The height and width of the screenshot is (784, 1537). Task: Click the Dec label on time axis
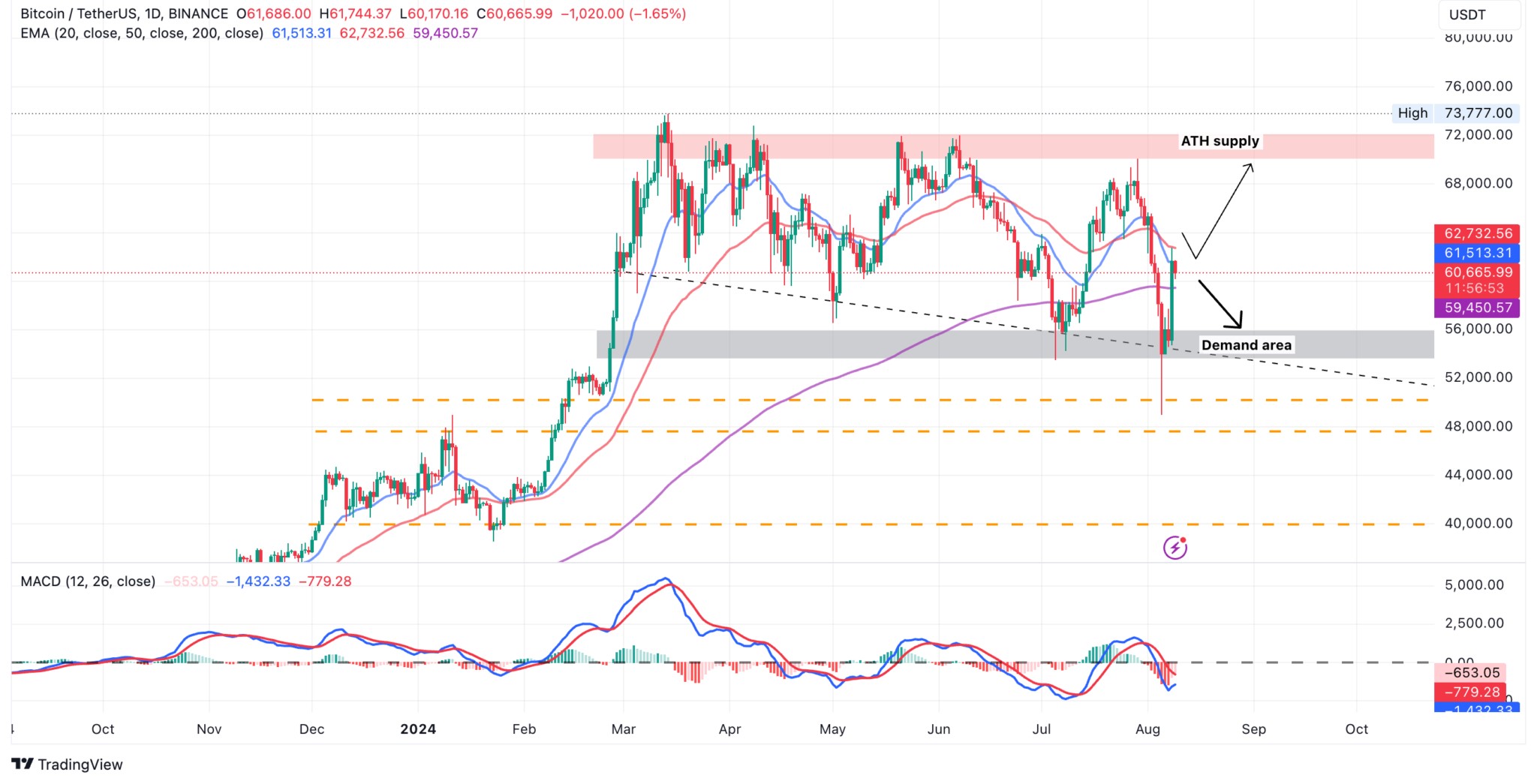pyautogui.click(x=311, y=729)
